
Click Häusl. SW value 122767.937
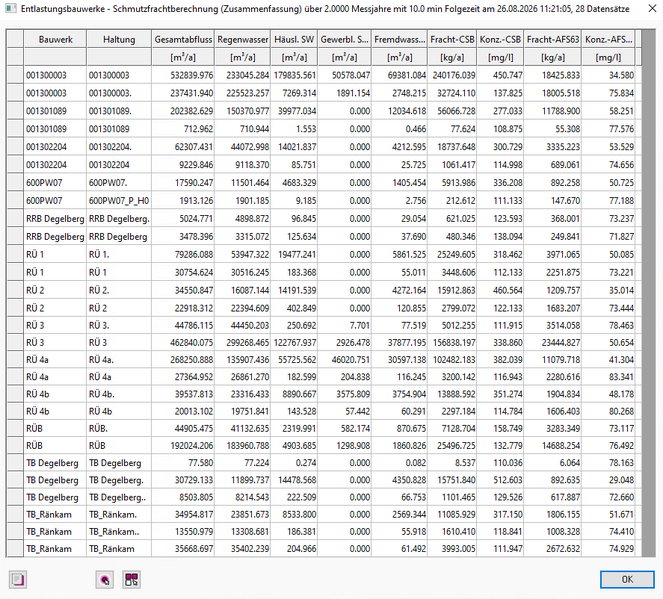(294, 342)
